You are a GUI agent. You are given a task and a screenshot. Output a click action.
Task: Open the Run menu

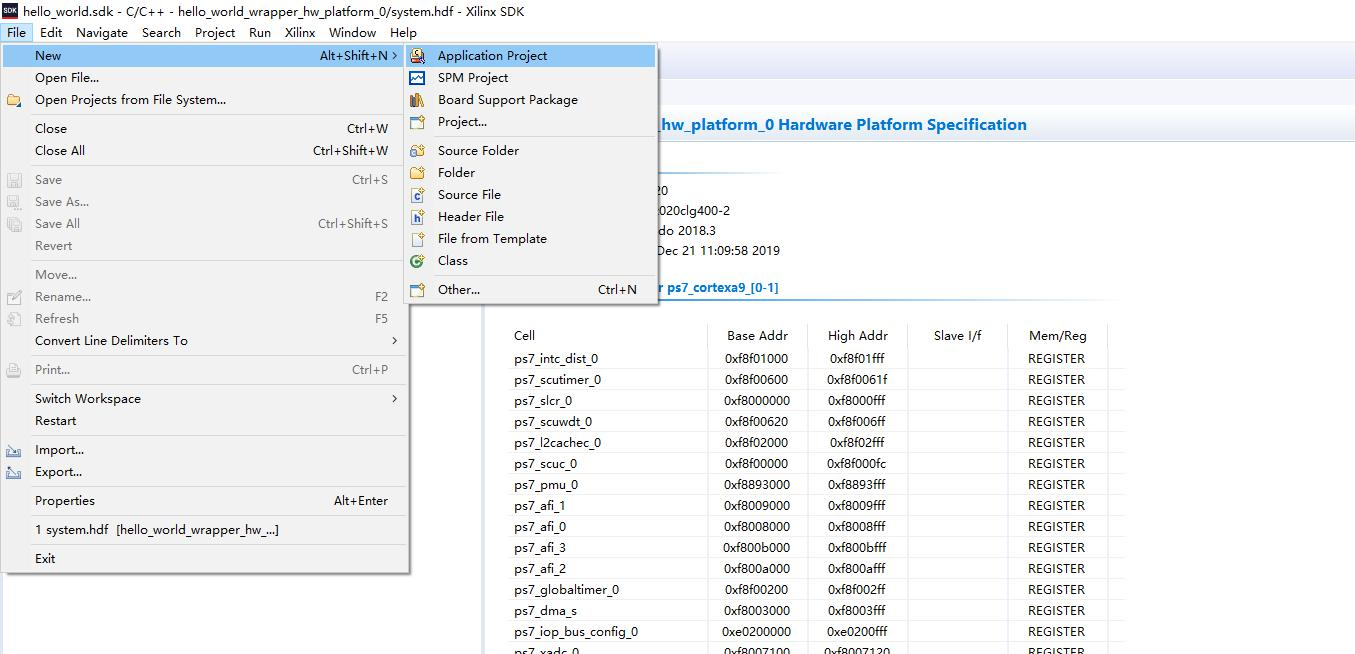coord(260,32)
